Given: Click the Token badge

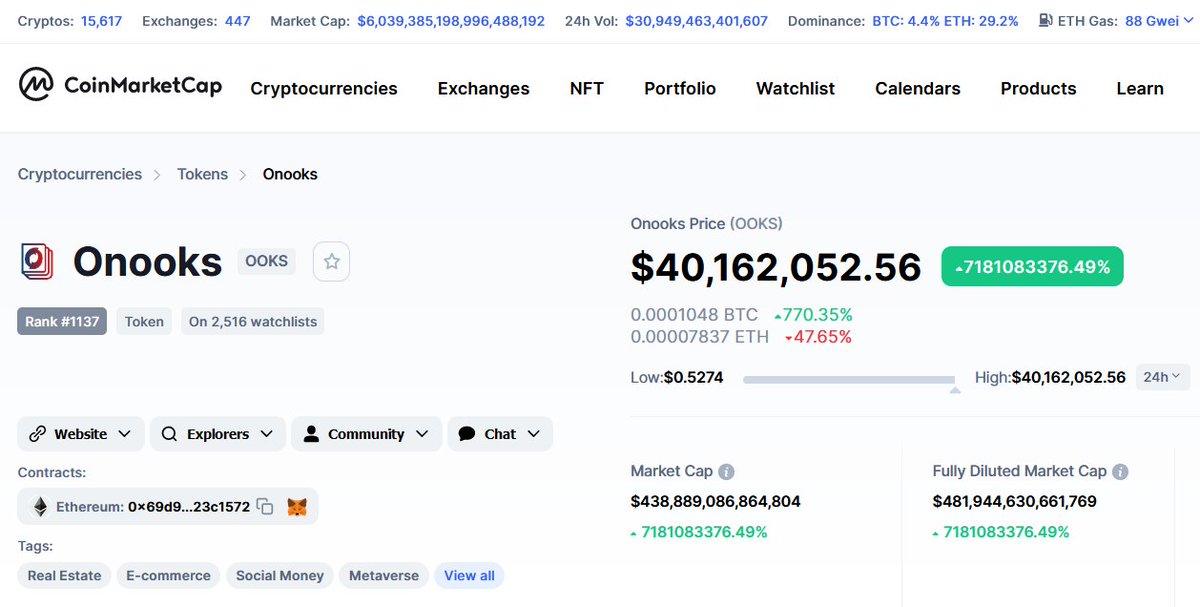Looking at the screenshot, I should click(144, 321).
